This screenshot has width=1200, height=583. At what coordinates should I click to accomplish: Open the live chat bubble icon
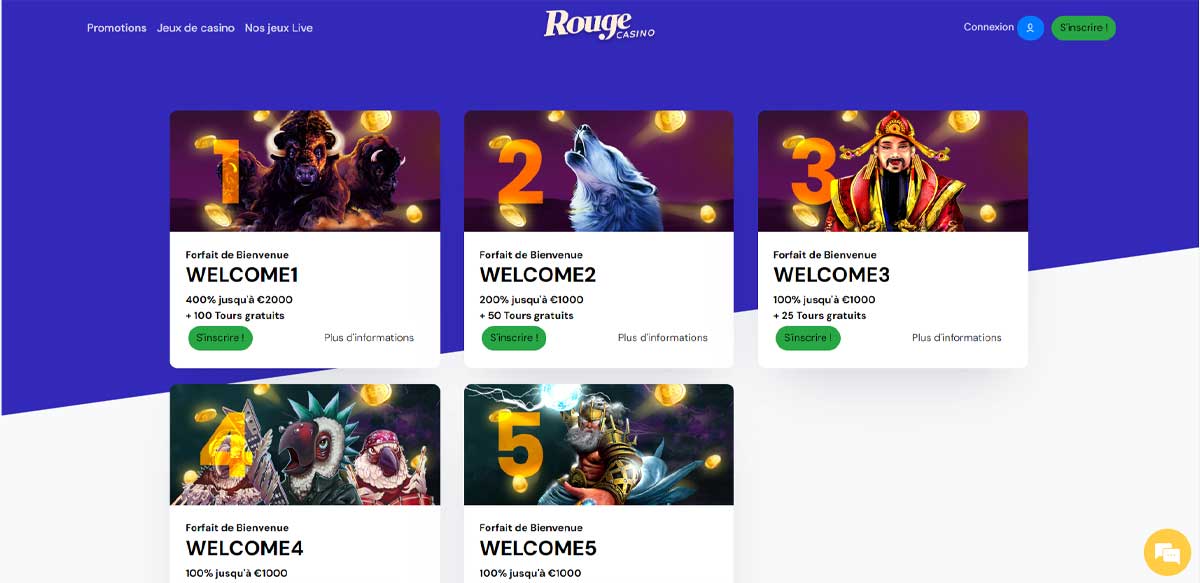(1167, 552)
